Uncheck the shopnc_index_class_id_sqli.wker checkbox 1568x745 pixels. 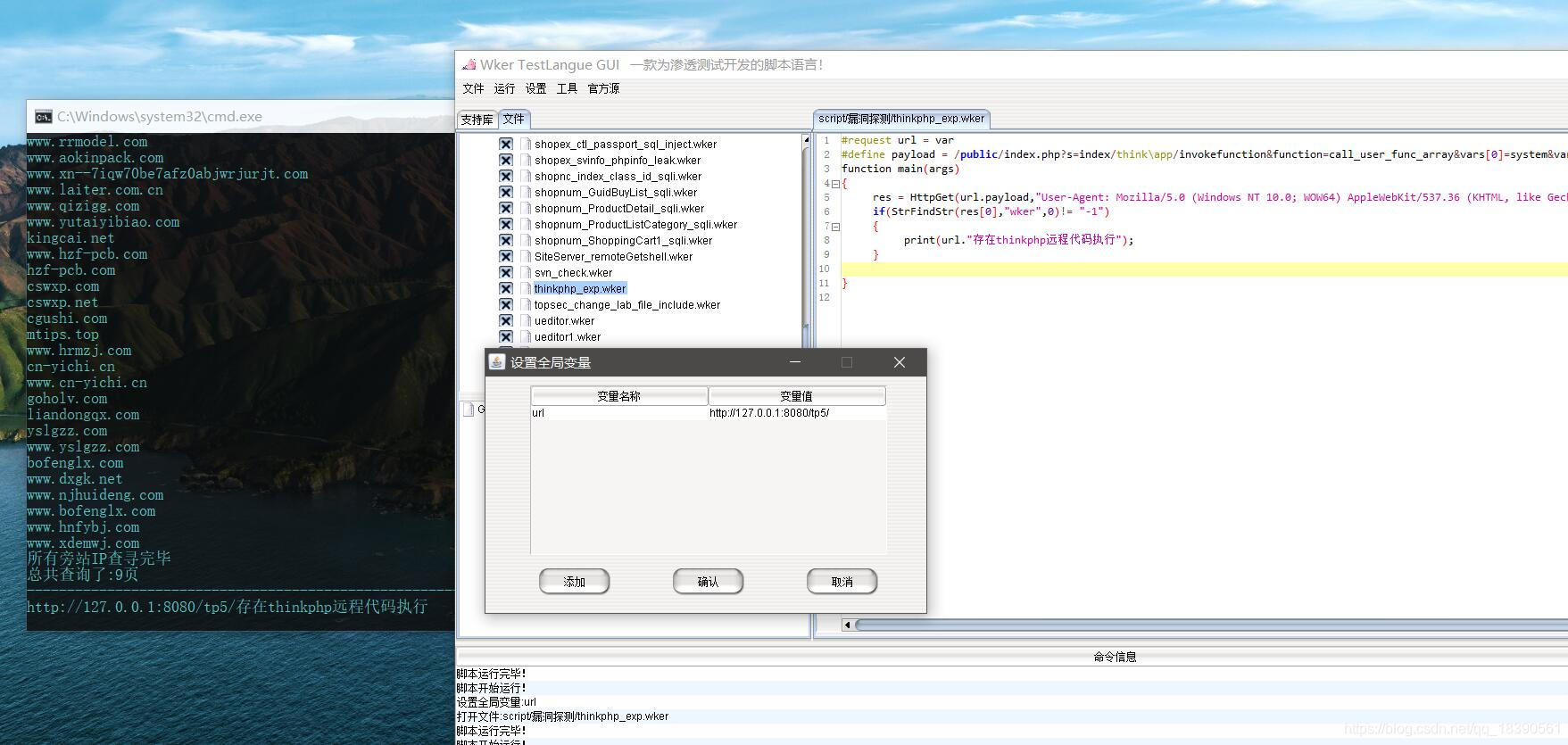(506, 176)
